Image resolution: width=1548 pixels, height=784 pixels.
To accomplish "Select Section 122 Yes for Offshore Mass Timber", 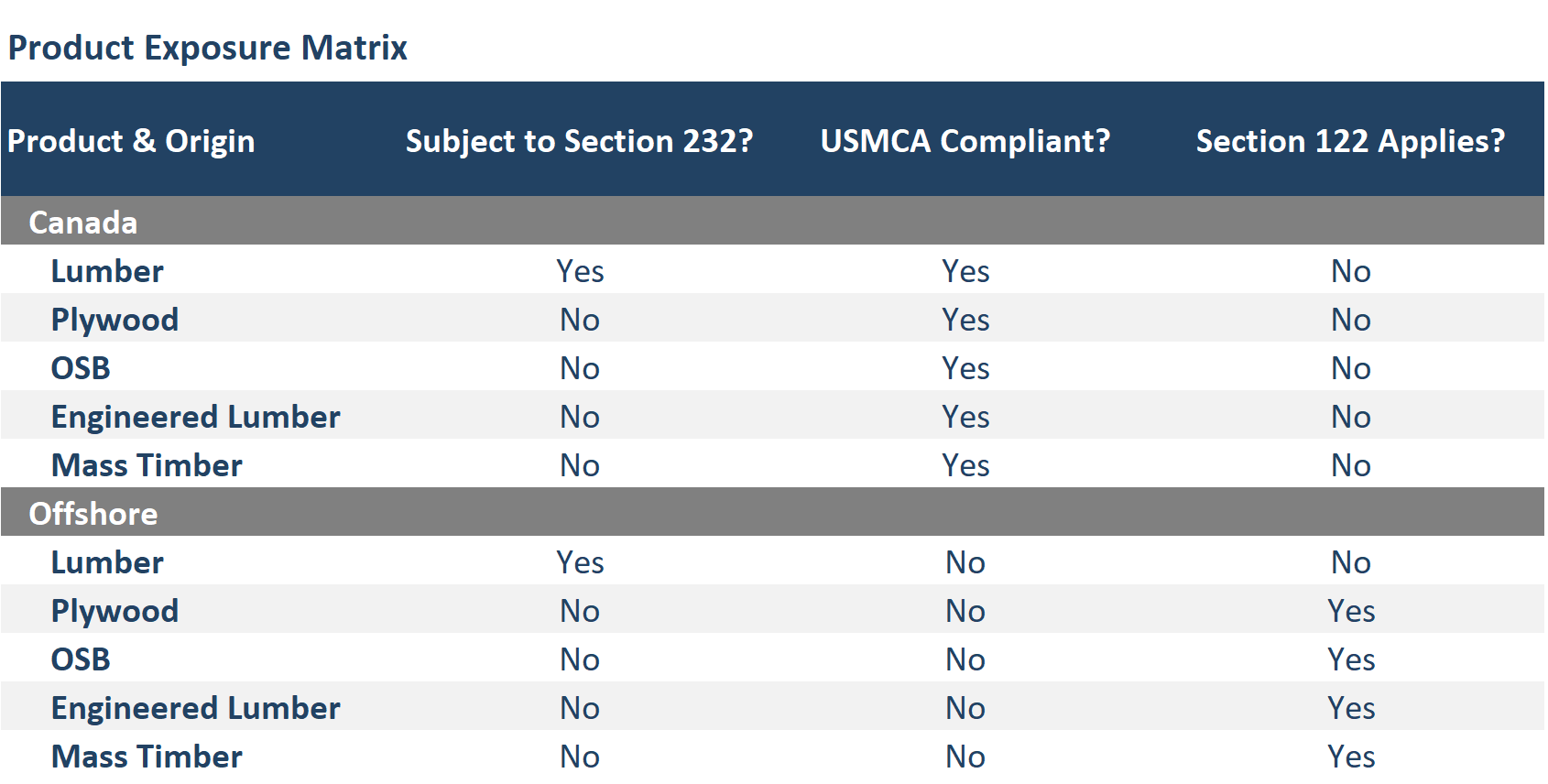I will pyautogui.click(x=1351, y=757).
